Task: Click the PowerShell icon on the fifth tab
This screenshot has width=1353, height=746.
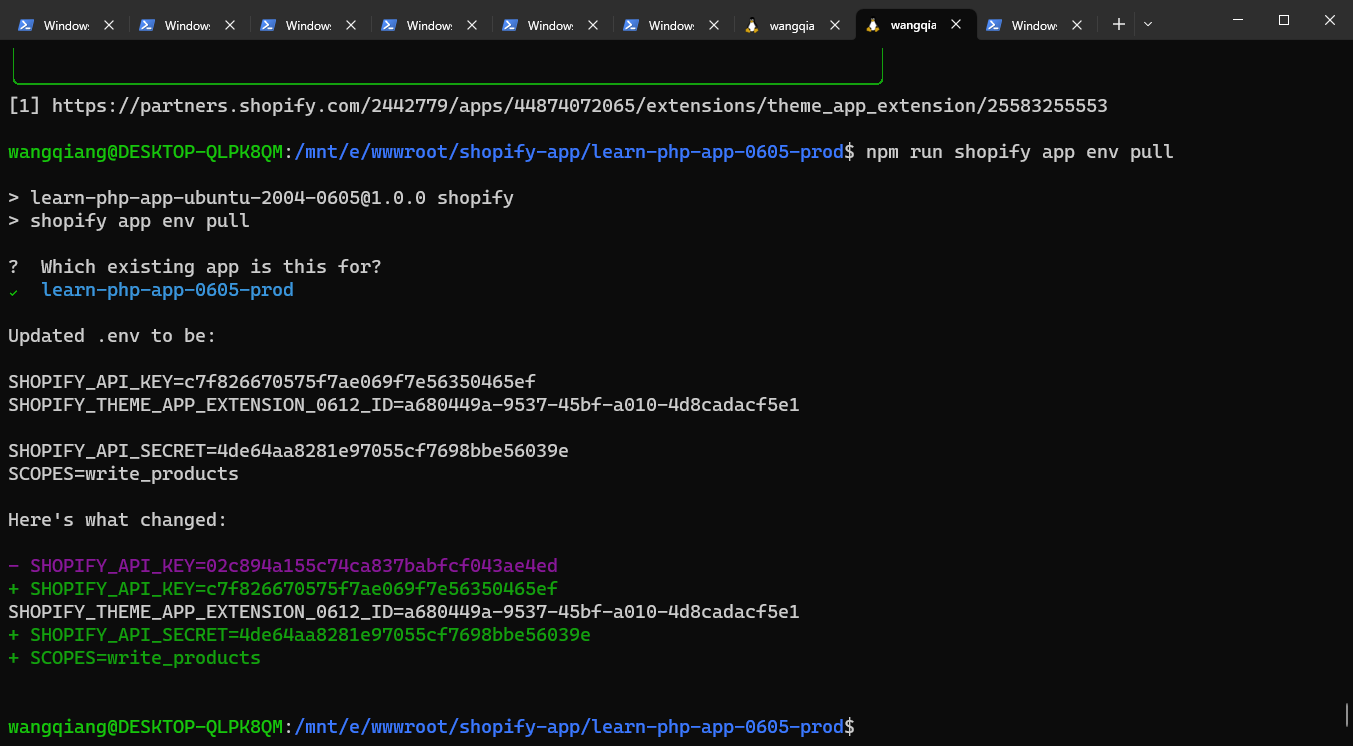Action: 510,25
